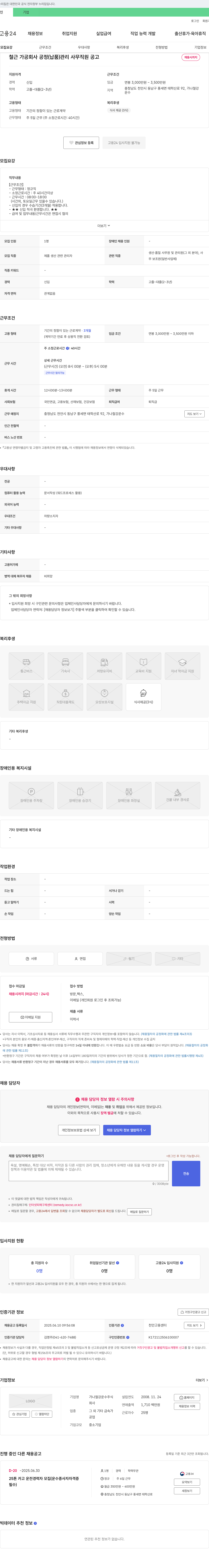Viewport: 209px width, 1568px height.
Task: Click the 기숙사 dormitory icon
Action: pos(66,666)
